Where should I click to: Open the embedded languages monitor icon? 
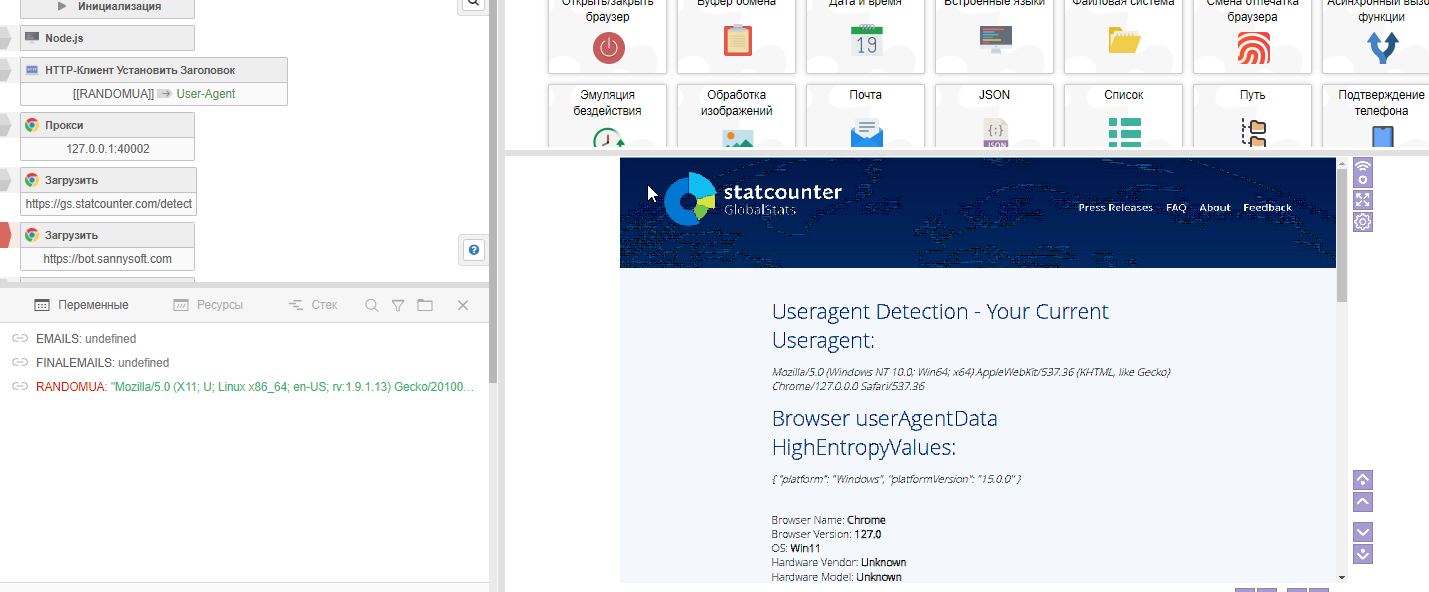995,40
